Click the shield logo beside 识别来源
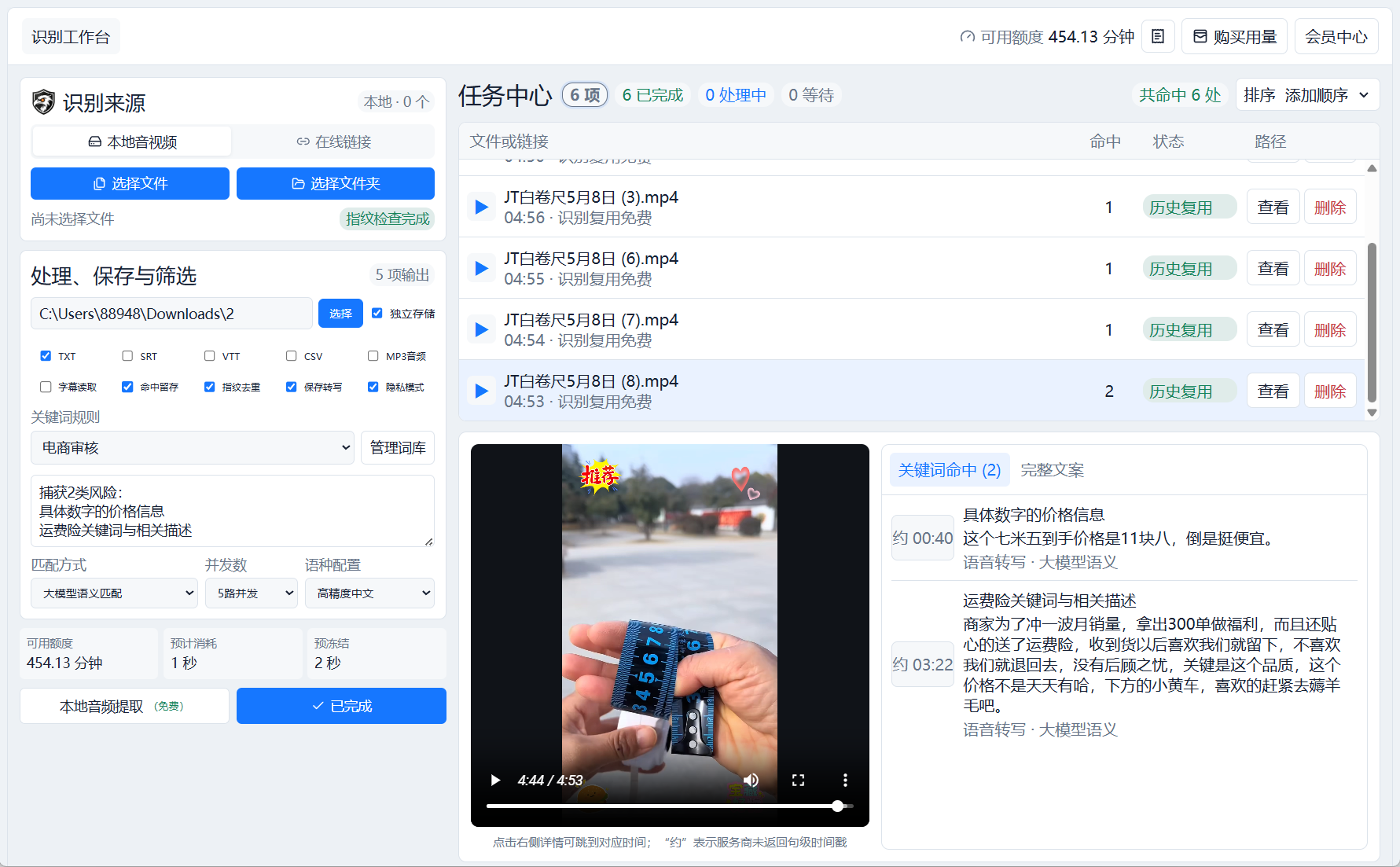 pos(43,102)
